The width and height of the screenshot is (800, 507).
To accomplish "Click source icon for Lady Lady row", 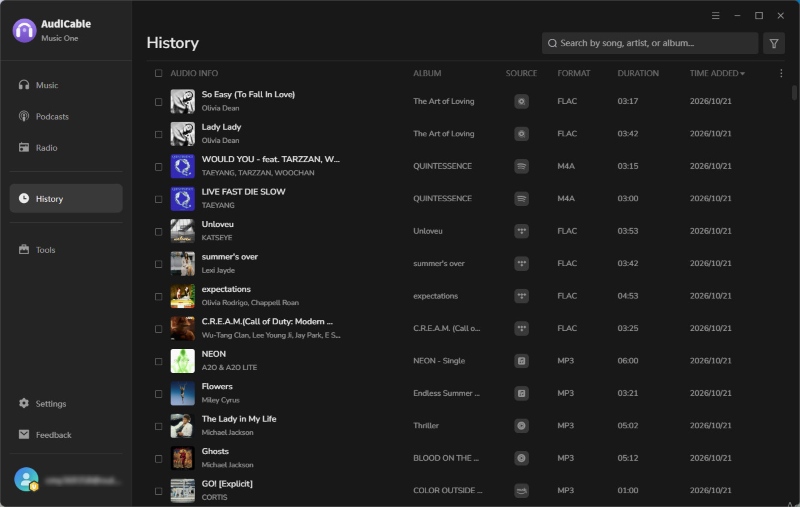I will pyautogui.click(x=521, y=134).
